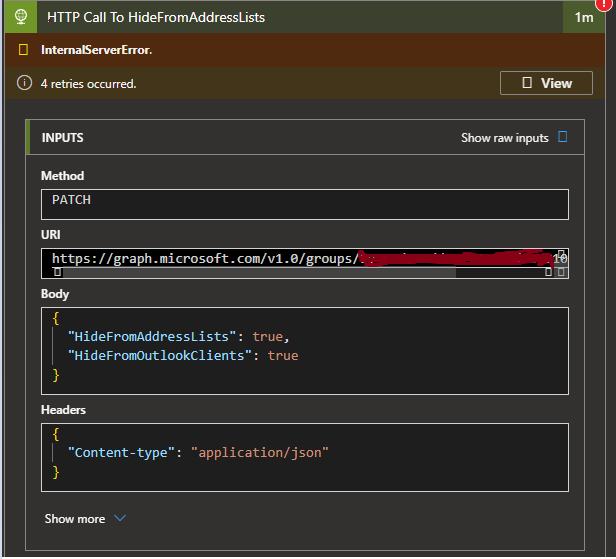Click the URI horizontal scrollbar thumb
616x559 pixels.
pos(259,272)
